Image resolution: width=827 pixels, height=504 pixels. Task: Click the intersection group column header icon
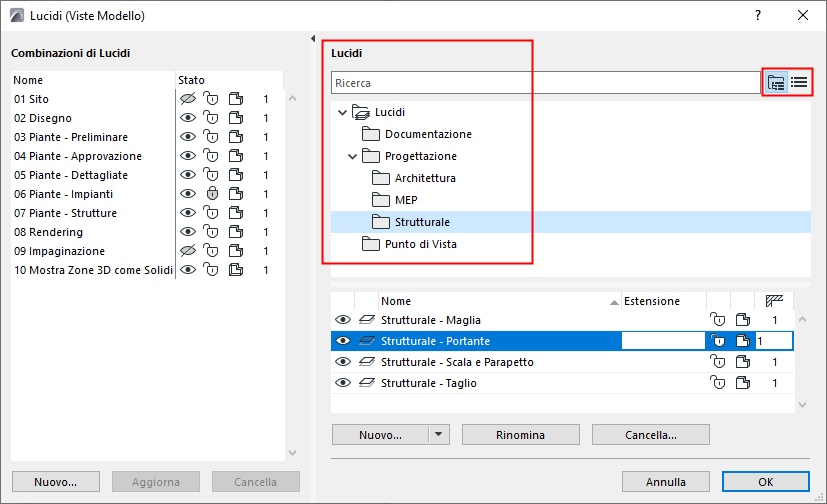click(773, 301)
